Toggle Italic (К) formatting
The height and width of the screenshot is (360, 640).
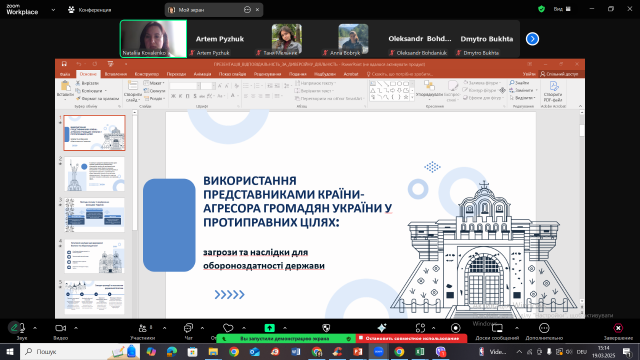(x=180, y=96)
